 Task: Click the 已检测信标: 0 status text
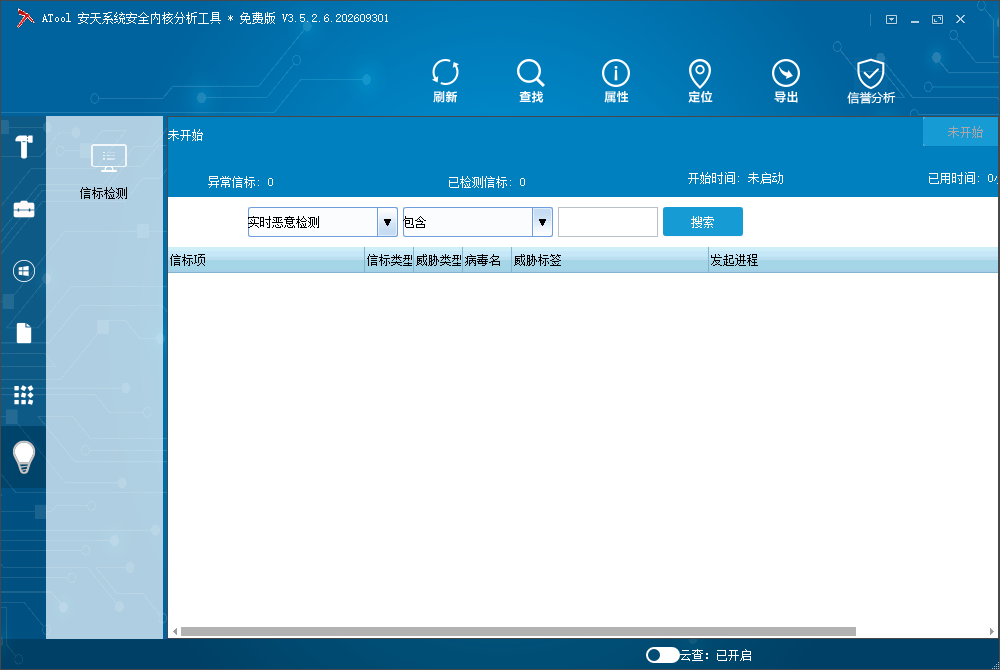point(487,182)
